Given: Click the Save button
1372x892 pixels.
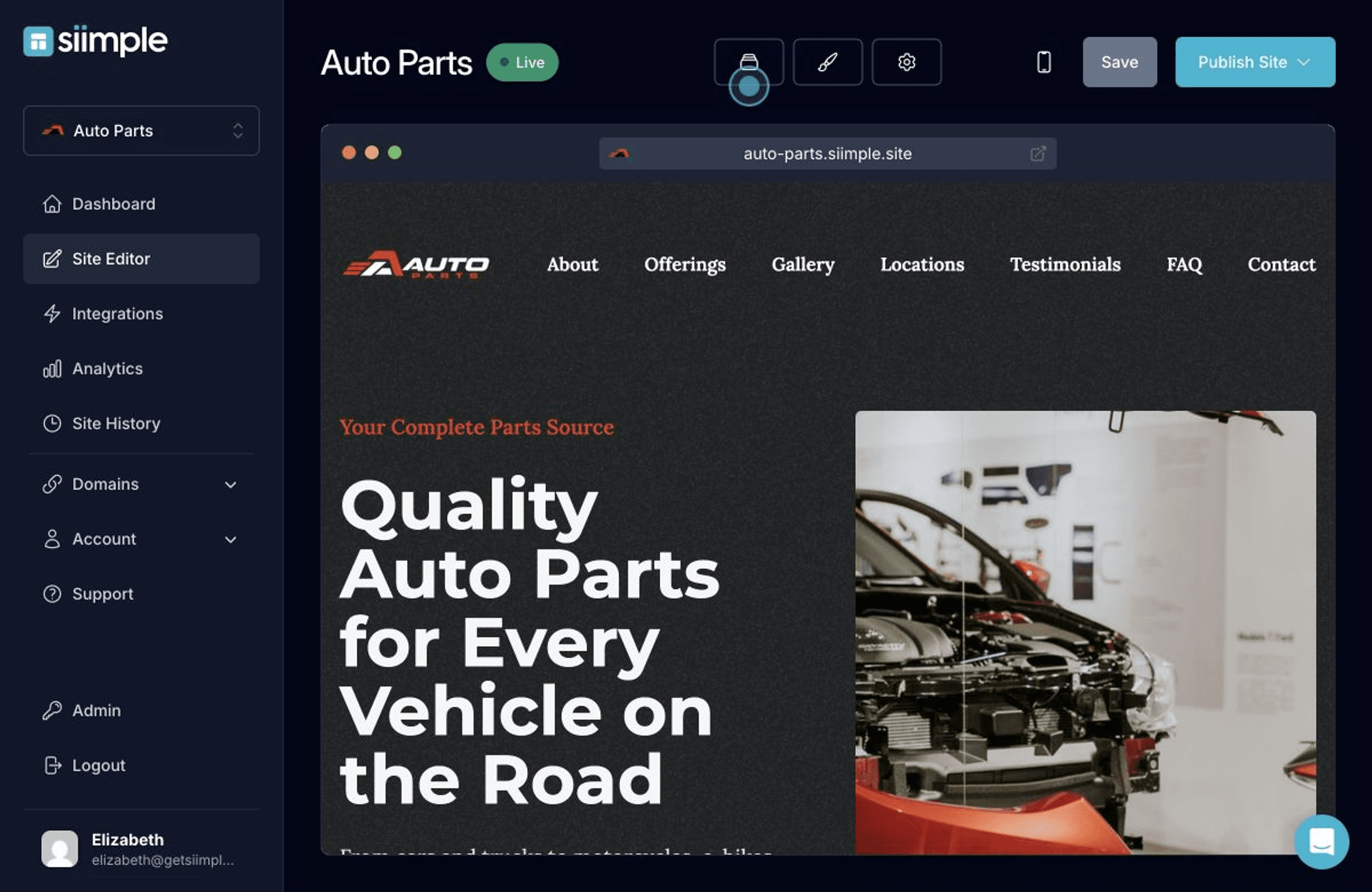Looking at the screenshot, I should tap(1119, 62).
